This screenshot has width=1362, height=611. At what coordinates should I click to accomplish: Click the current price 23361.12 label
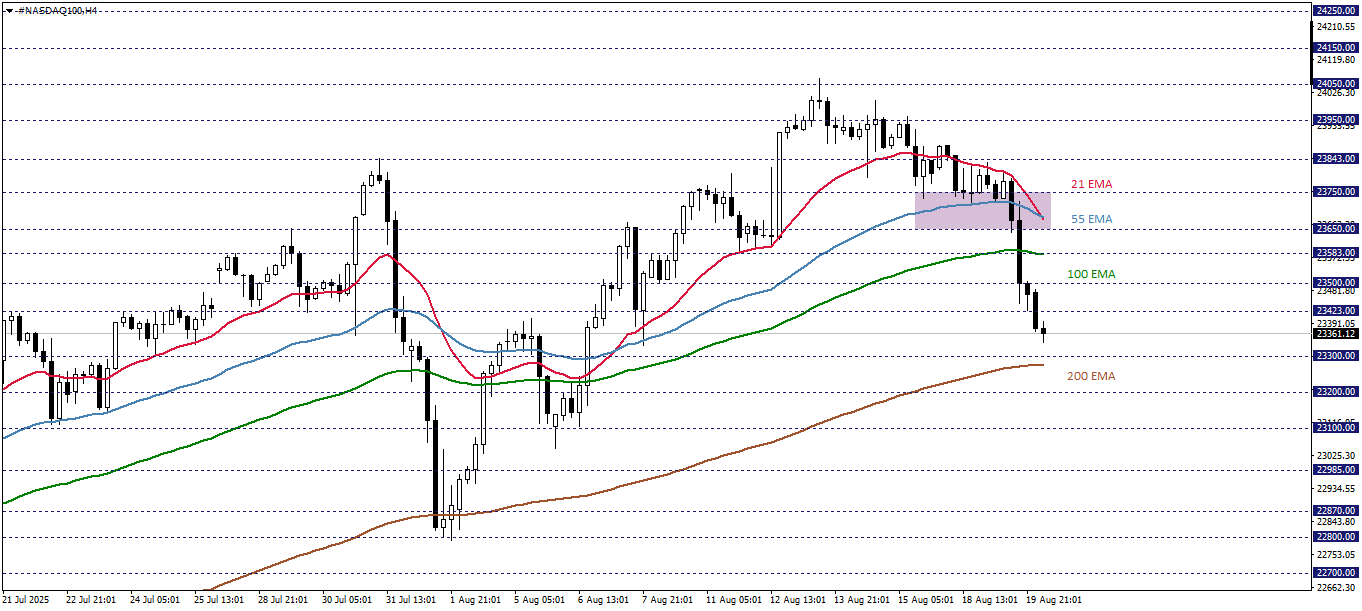[1336, 333]
